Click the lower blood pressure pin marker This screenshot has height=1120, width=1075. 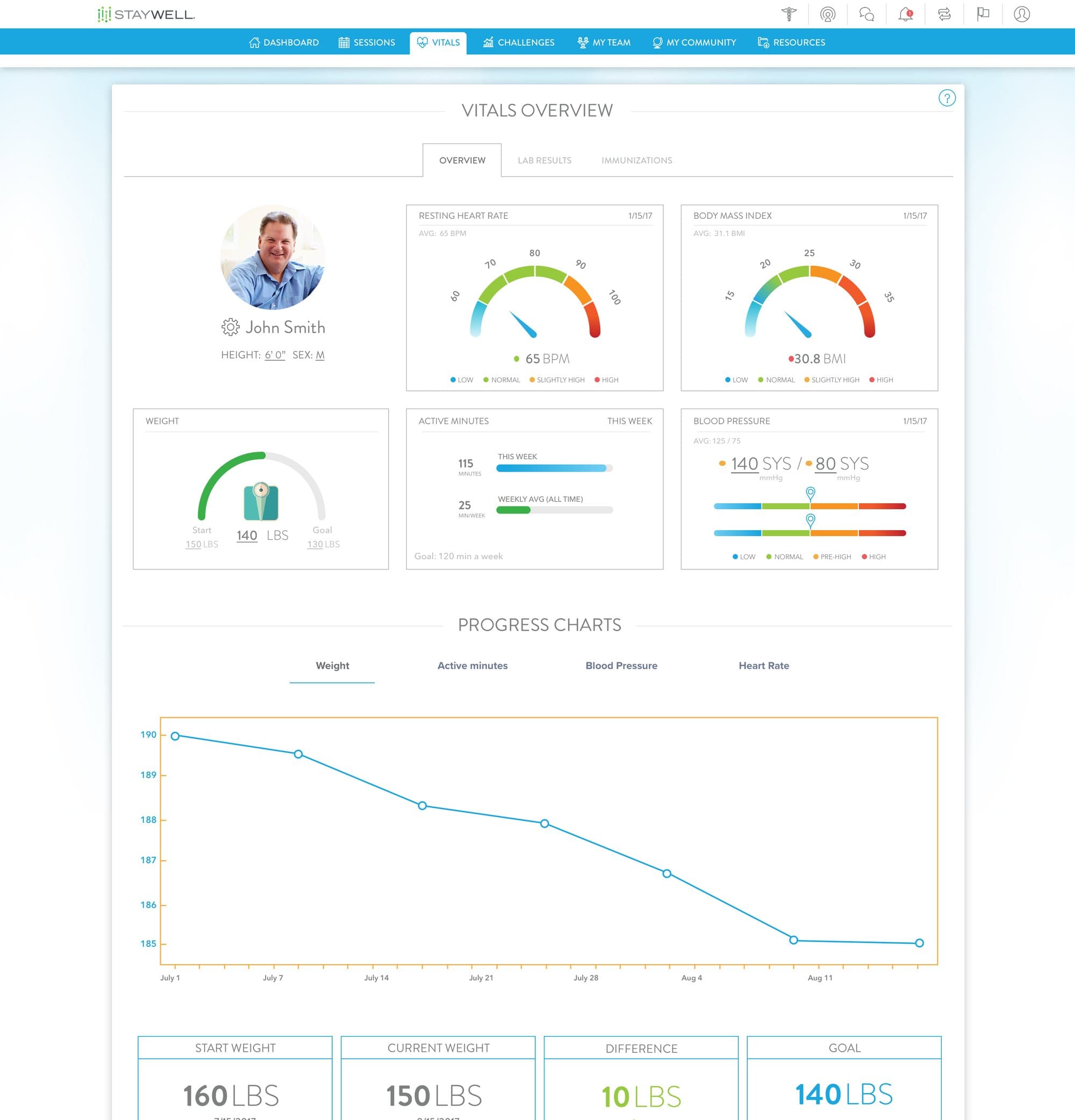click(810, 520)
